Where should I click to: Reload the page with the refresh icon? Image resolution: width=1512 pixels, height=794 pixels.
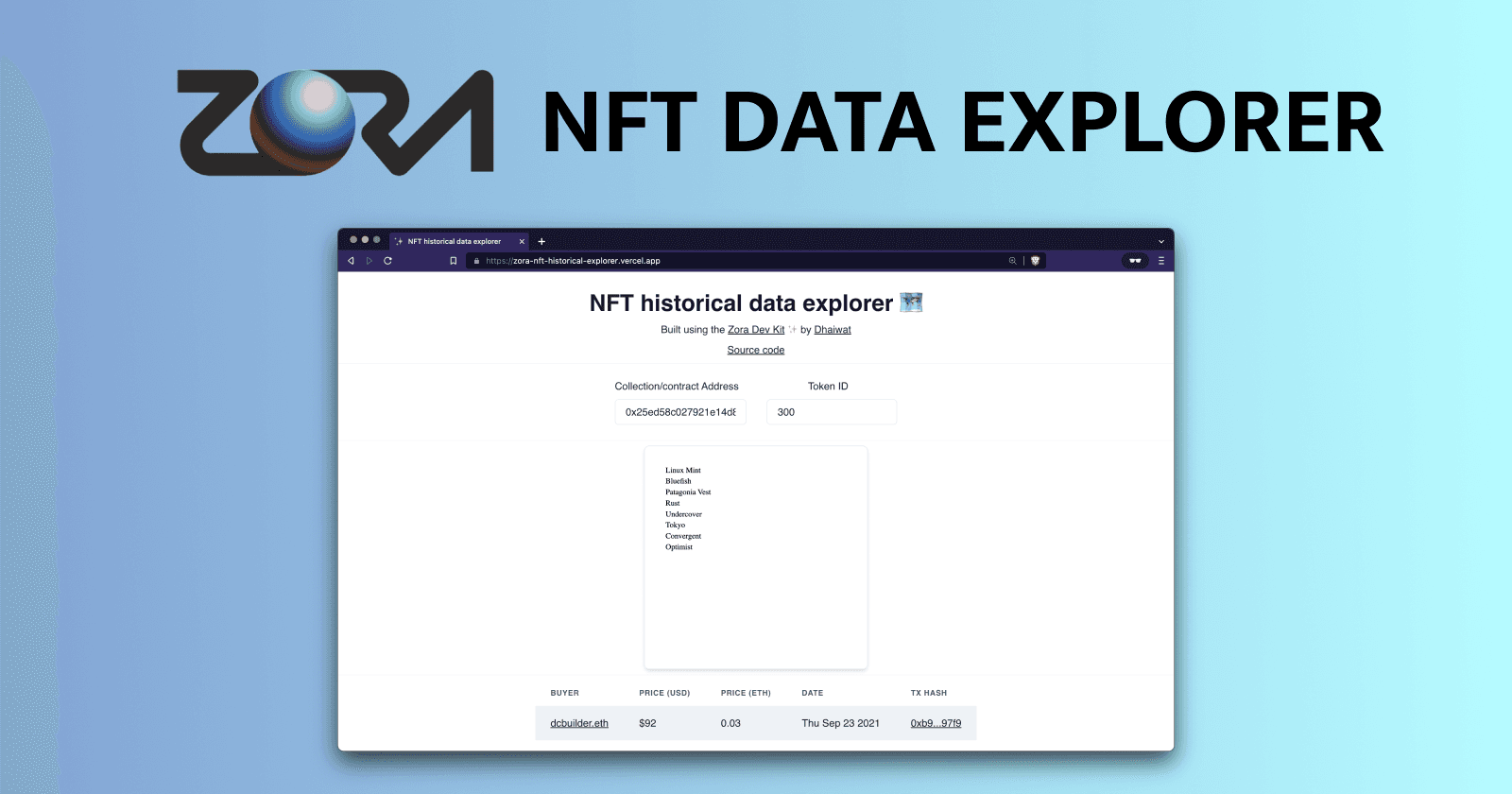pos(387,261)
